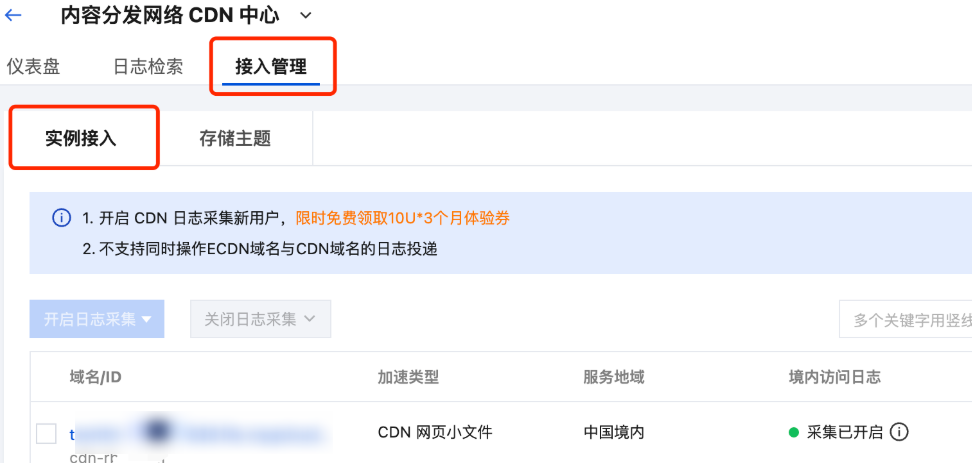This screenshot has height=463, width=972.
Task: Click the 加速类型 column header
Action: [408, 377]
